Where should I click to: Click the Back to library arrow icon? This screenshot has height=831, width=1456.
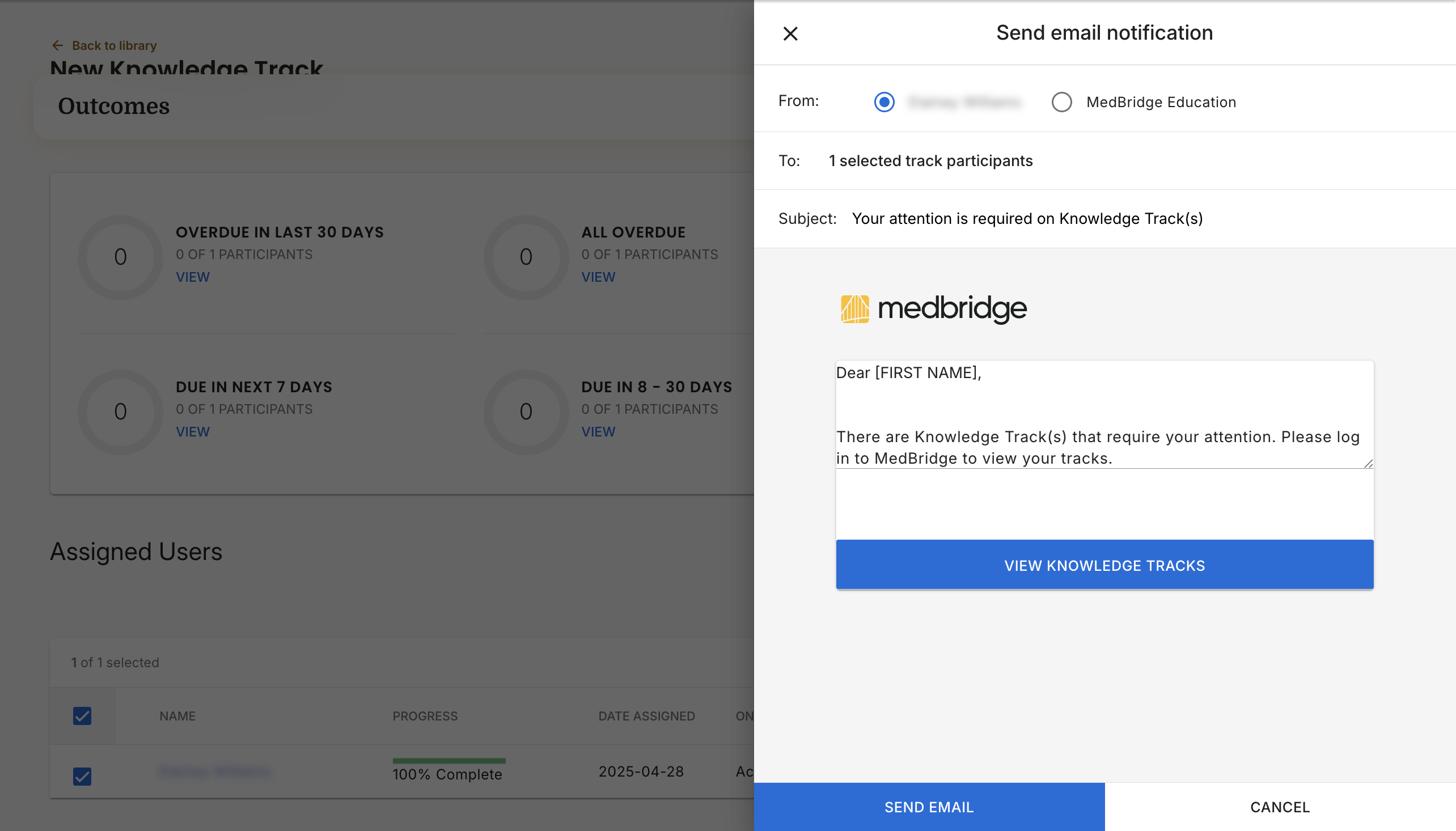point(58,45)
